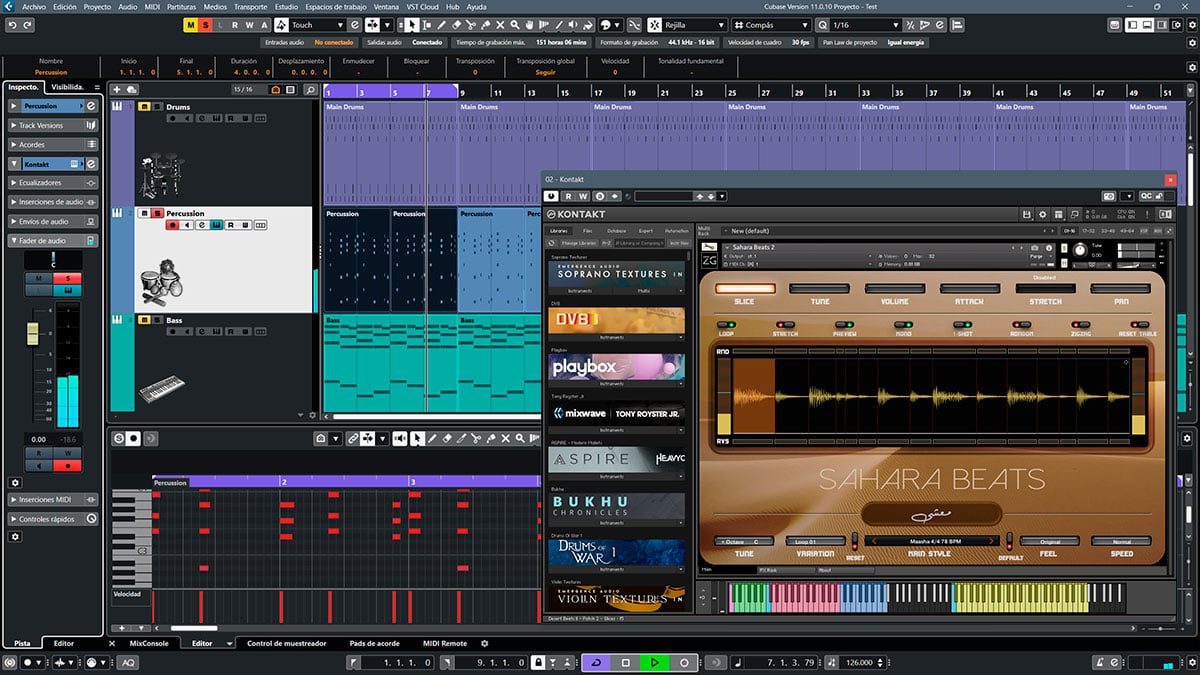The width and height of the screenshot is (1200, 675).
Task: Click the SLICE button in Sahara Beats
Action: tap(744, 289)
